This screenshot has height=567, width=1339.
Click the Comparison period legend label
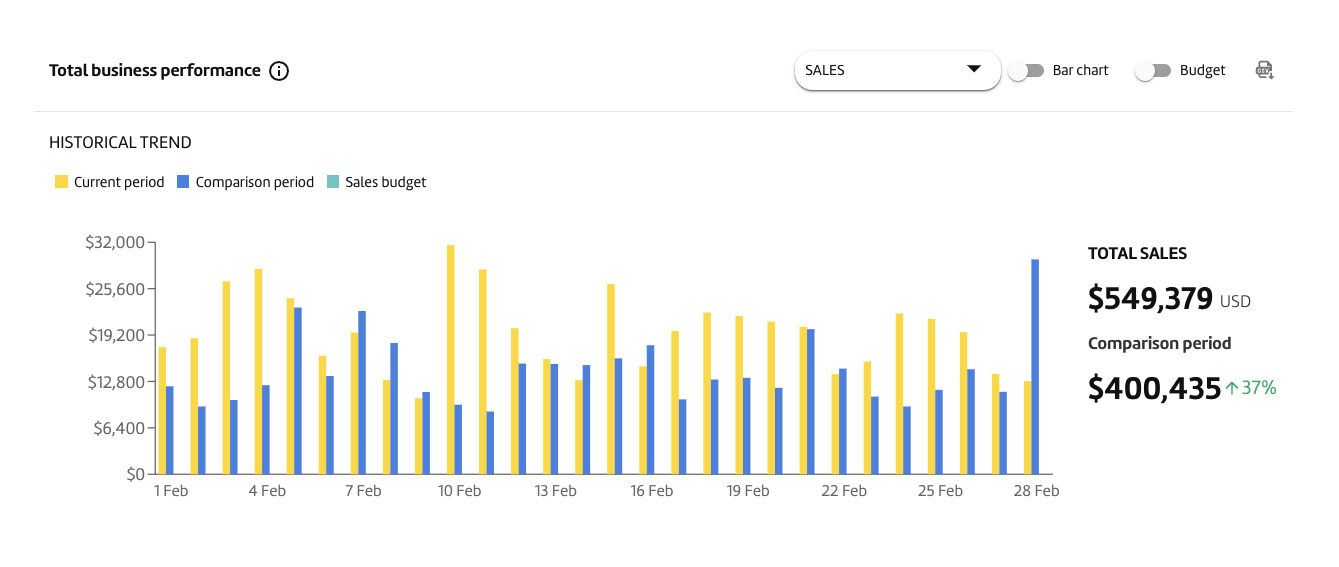(255, 182)
